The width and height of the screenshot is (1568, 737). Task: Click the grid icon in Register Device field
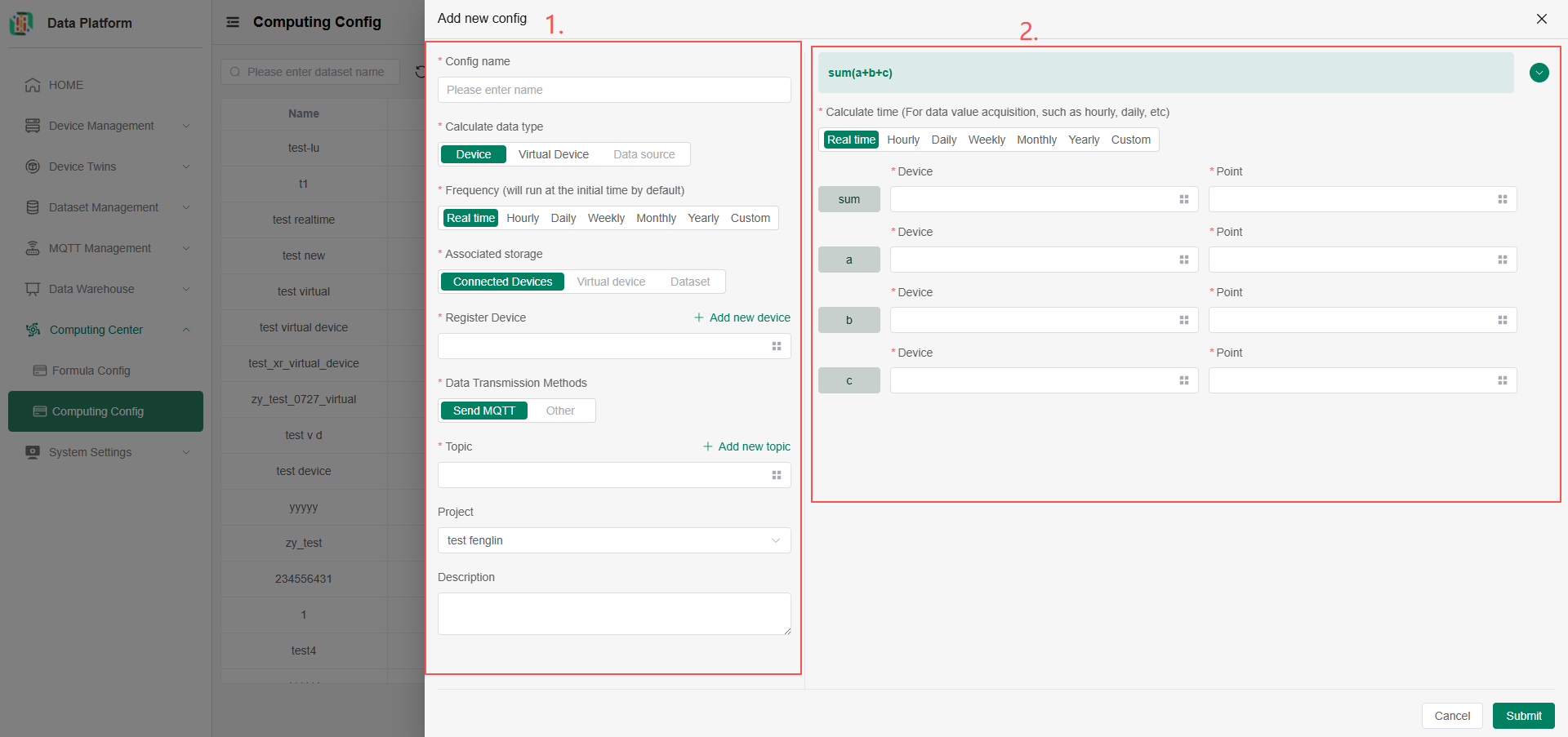(776, 346)
